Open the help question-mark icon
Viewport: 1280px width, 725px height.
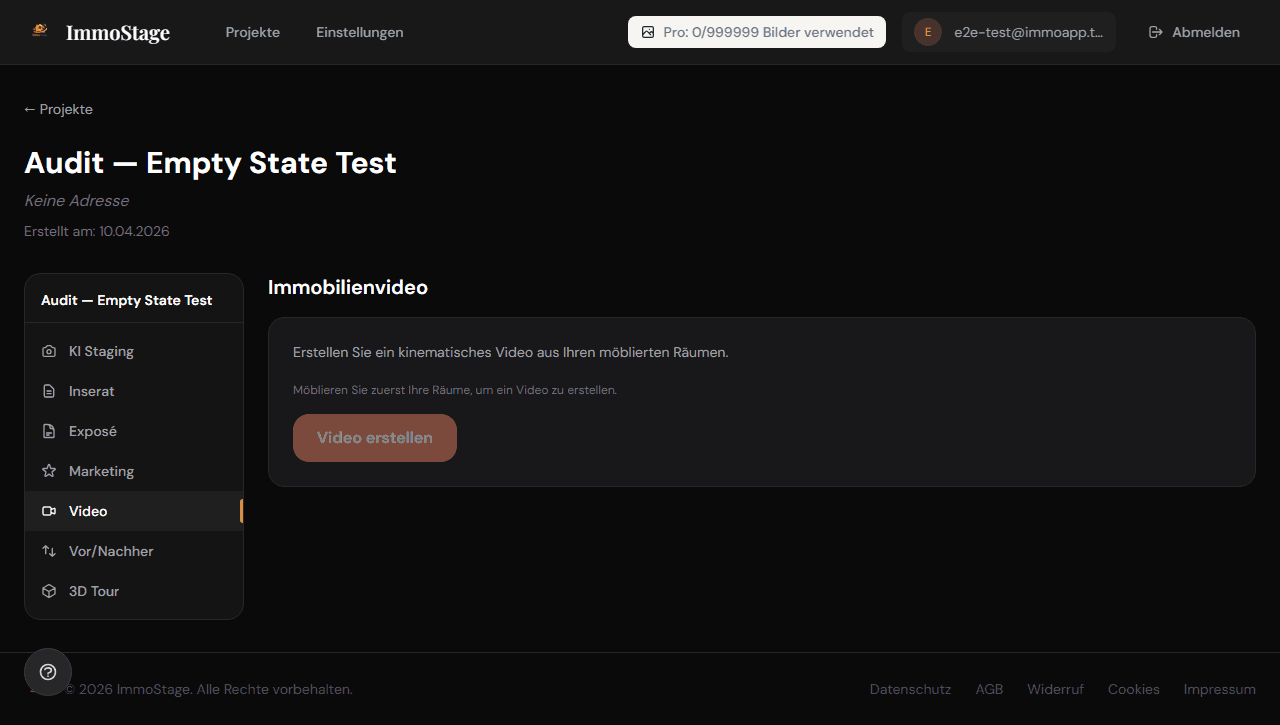pyautogui.click(x=47, y=672)
